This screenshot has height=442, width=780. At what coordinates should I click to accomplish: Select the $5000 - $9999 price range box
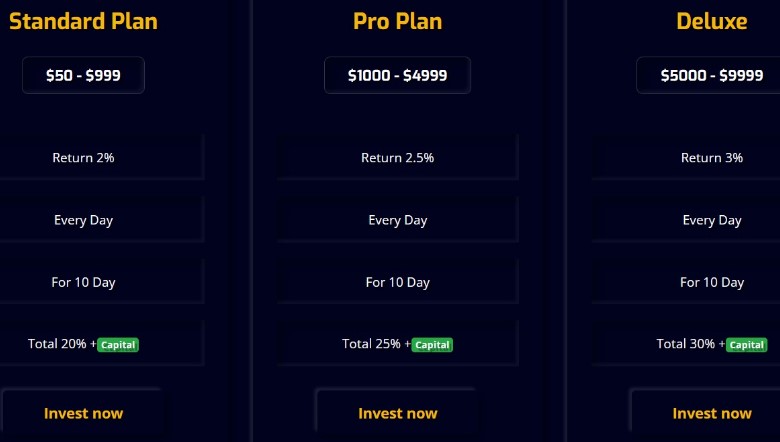712,75
